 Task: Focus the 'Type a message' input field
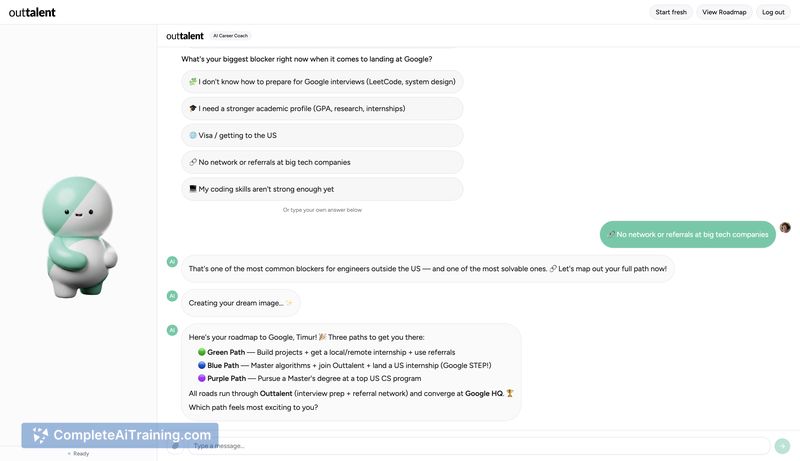pyautogui.click(x=480, y=446)
